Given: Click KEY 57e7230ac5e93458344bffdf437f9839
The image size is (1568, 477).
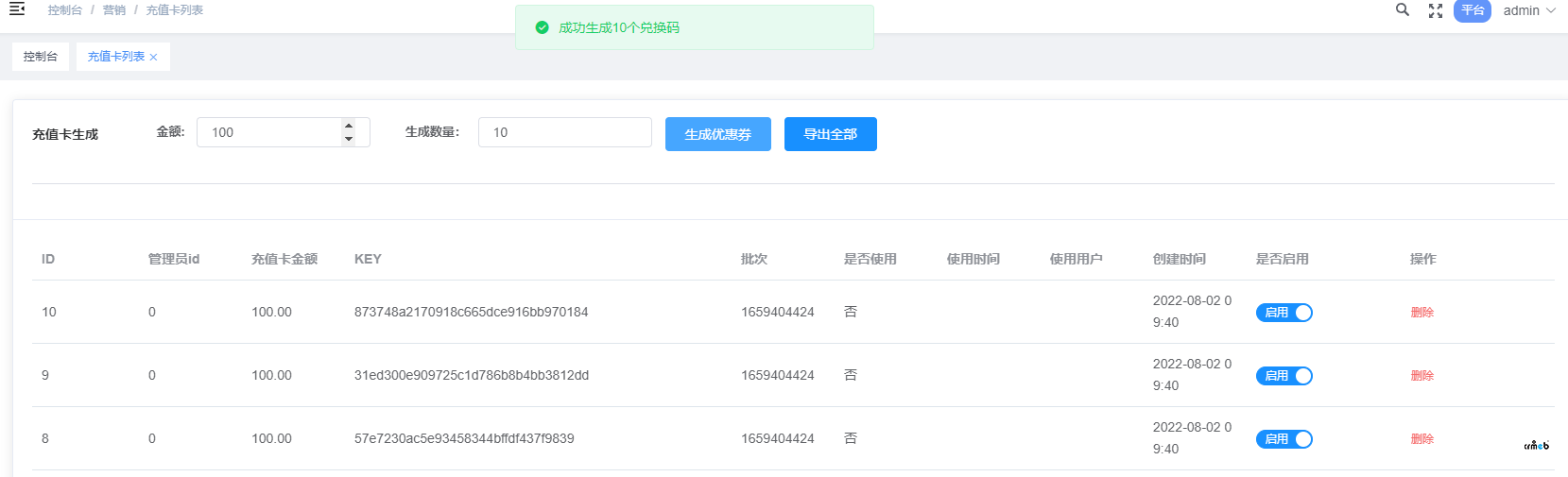Looking at the screenshot, I should [x=464, y=438].
